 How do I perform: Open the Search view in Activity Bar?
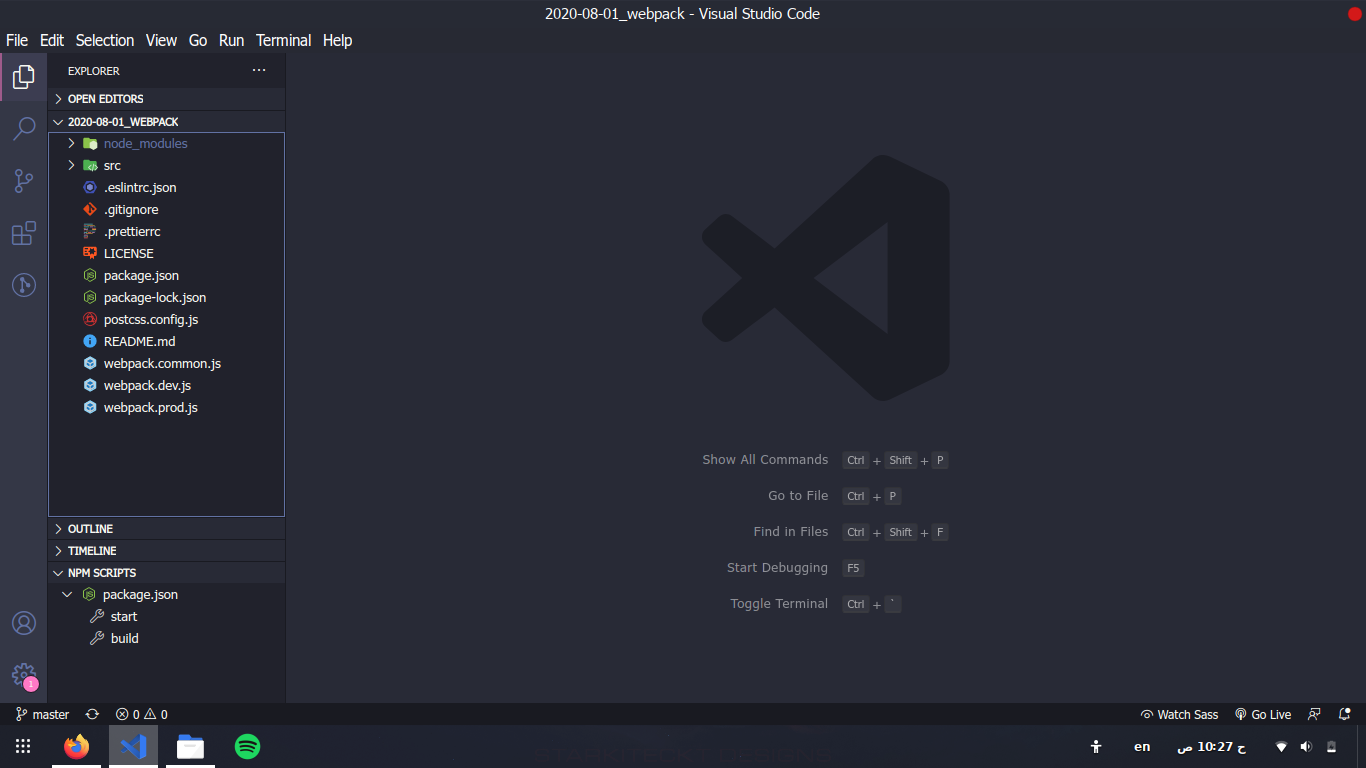[23, 128]
